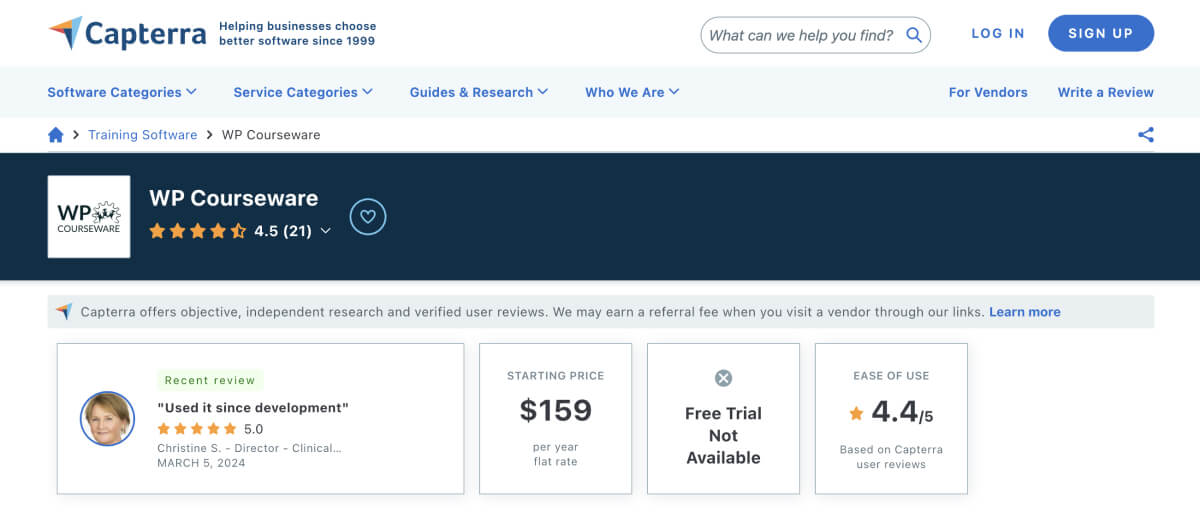Click the WP Courseware breadcrumb text
Screen dimensions: 1200x524
[x=271, y=135]
